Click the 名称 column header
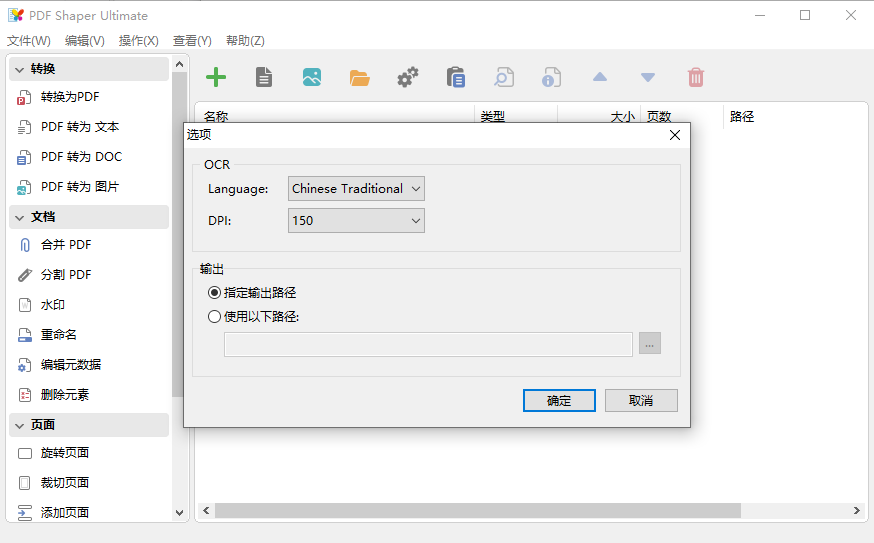 [216, 117]
